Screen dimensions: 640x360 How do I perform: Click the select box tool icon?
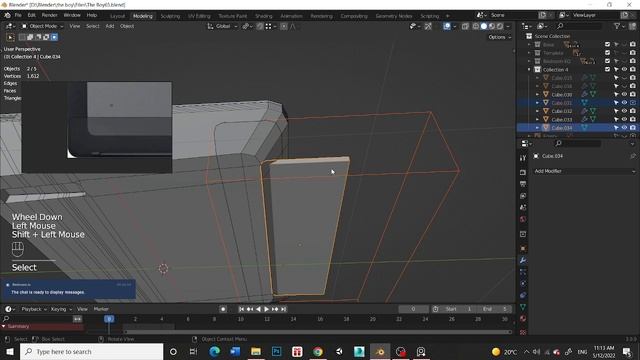(11, 37)
